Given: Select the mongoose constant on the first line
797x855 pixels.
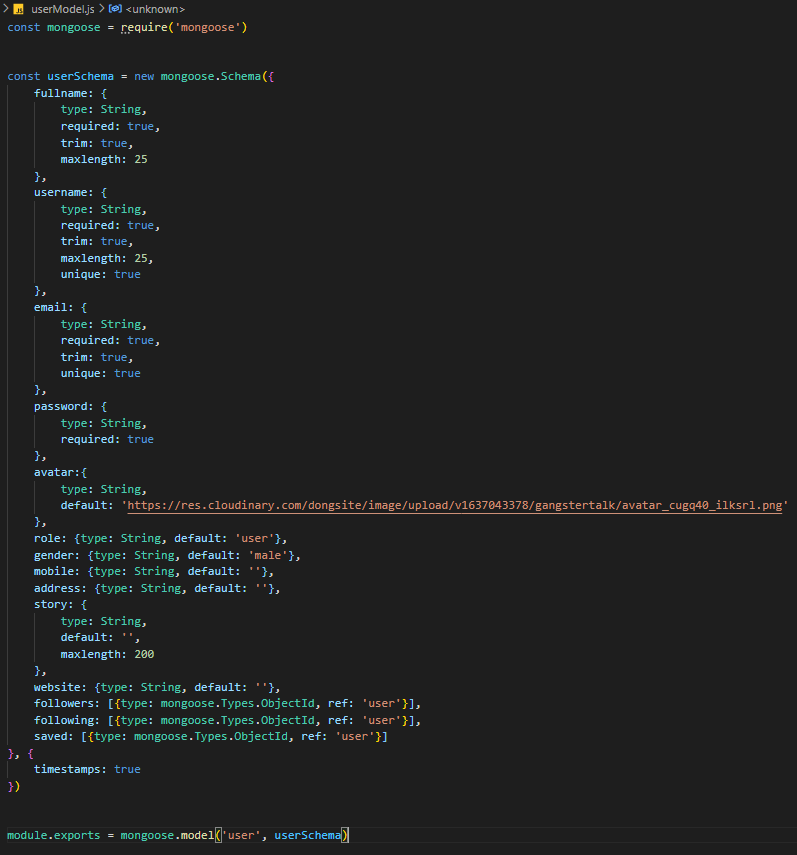Looking at the screenshot, I should click(72, 27).
